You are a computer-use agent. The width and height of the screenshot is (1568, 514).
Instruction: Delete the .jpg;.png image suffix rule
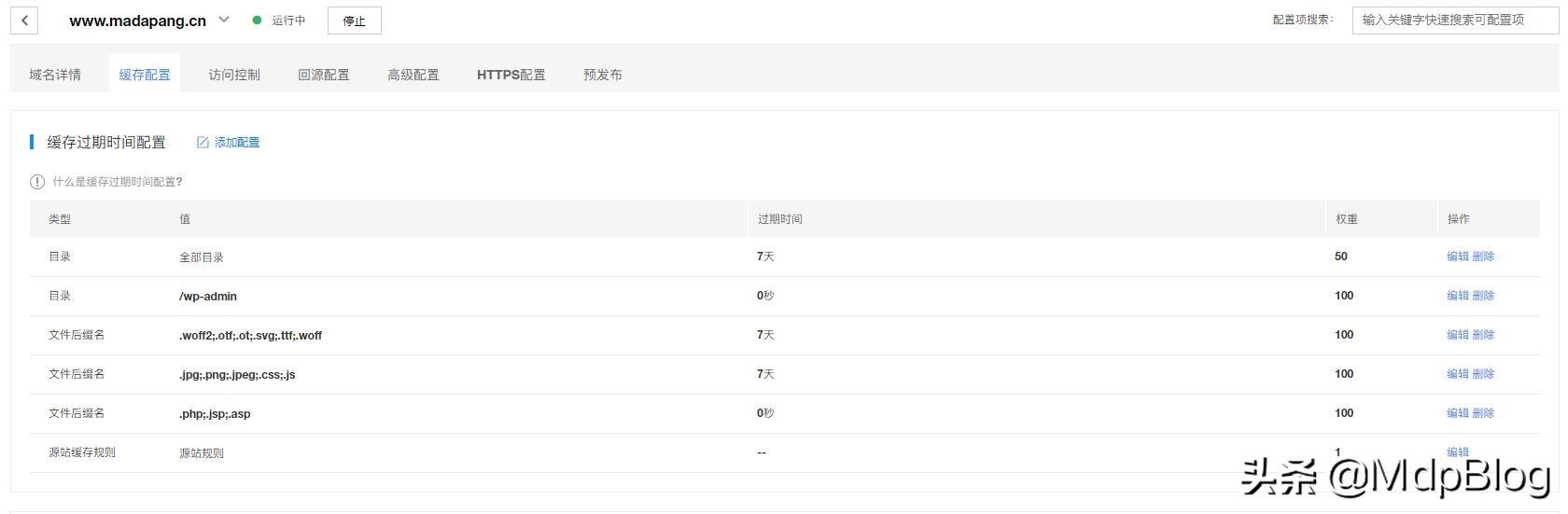pyautogui.click(x=1483, y=374)
